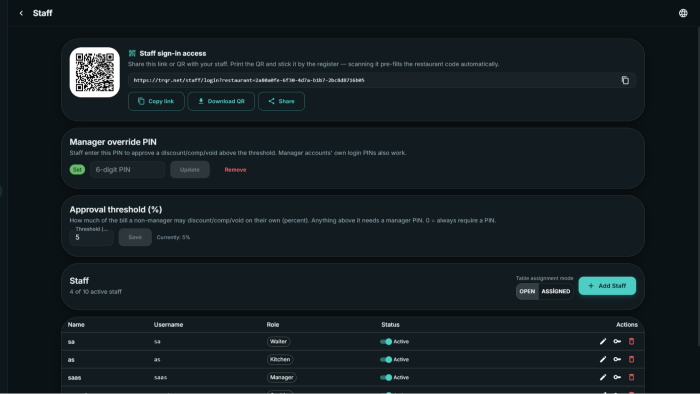Click the 'Currently: 5%' text
The height and width of the screenshot is (394, 700).
pos(173,237)
